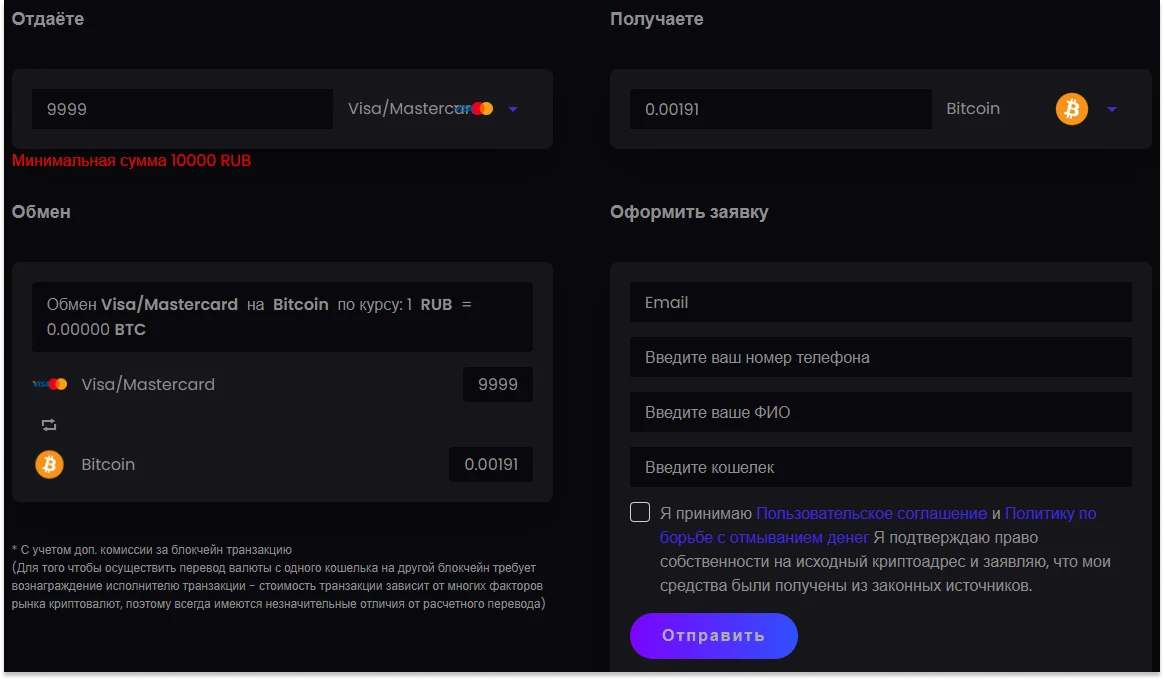Viewport: 1164px width, 680px height.
Task: Click the Введите ваше ФИО field
Action: click(x=880, y=412)
